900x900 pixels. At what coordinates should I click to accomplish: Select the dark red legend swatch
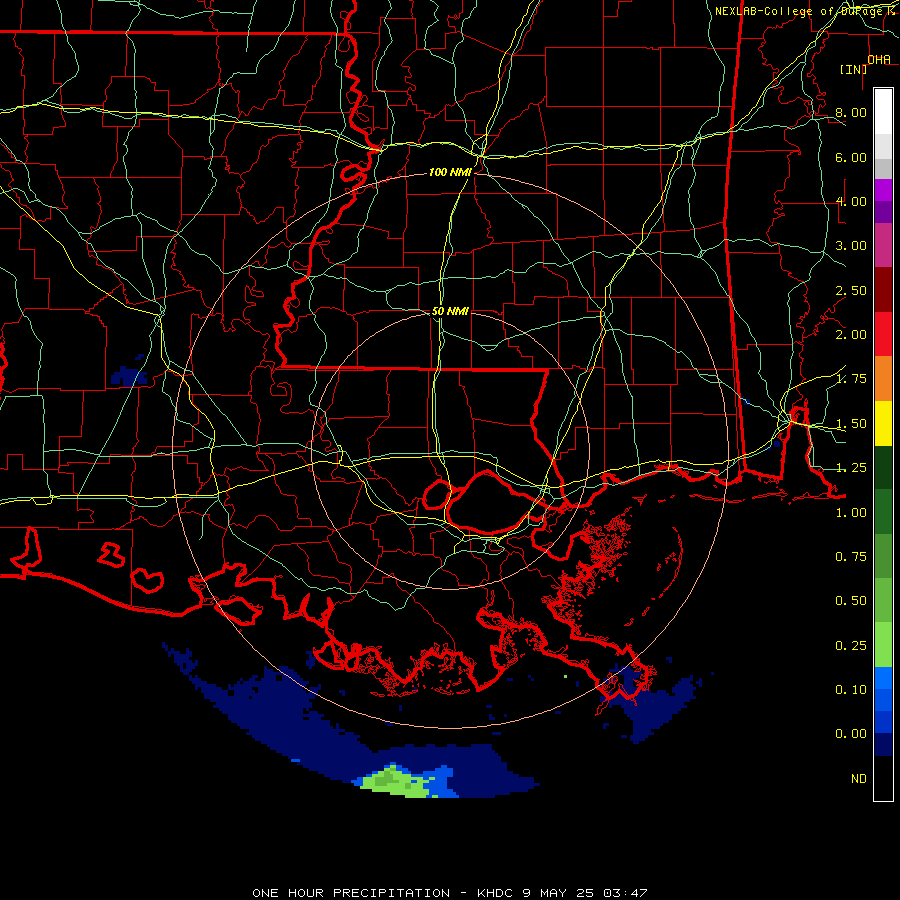point(883,290)
